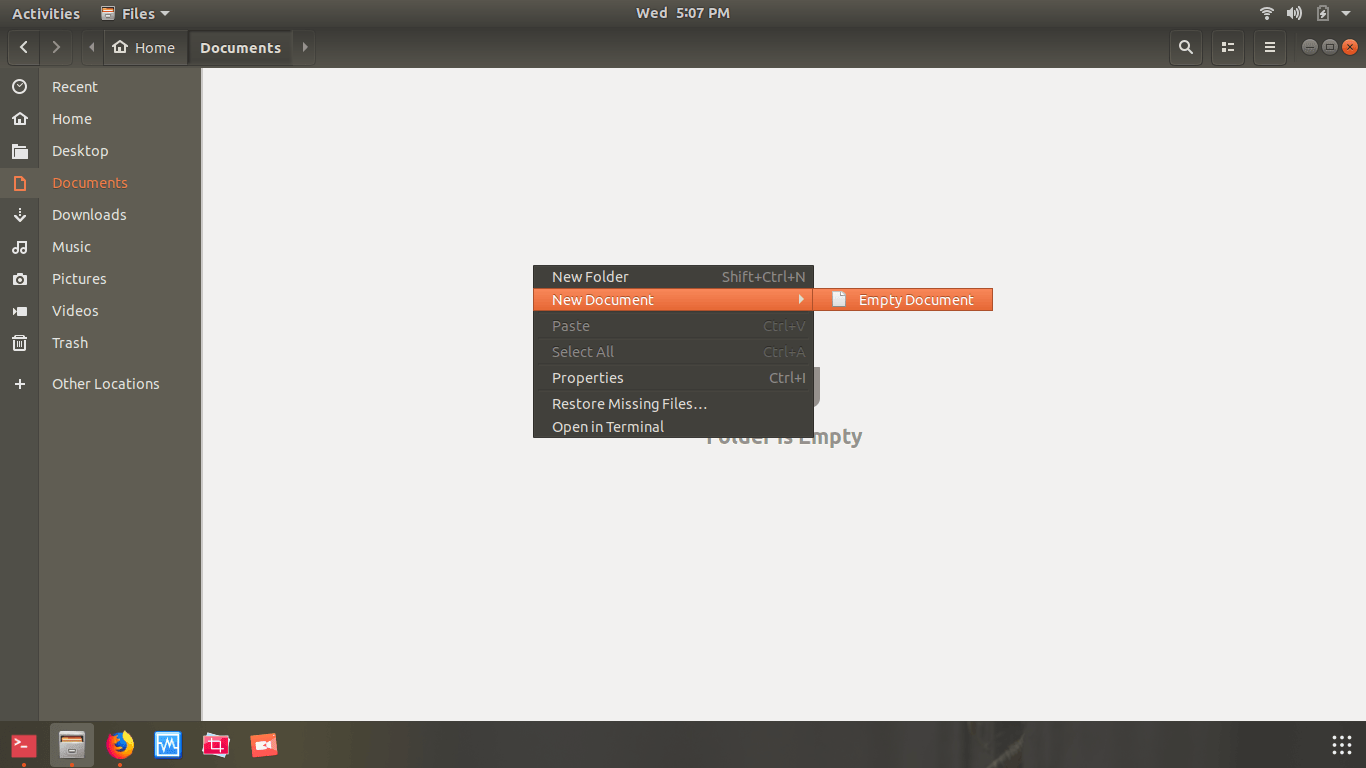Open the clock in the top bar
Image resolution: width=1366 pixels, height=768 pixels.
[683, 13]
